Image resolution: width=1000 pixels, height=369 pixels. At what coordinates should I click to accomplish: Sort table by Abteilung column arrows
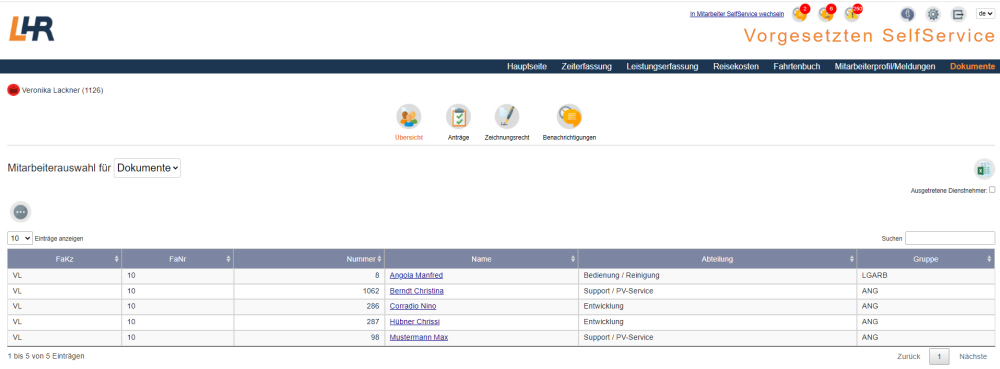pos(852,259)
